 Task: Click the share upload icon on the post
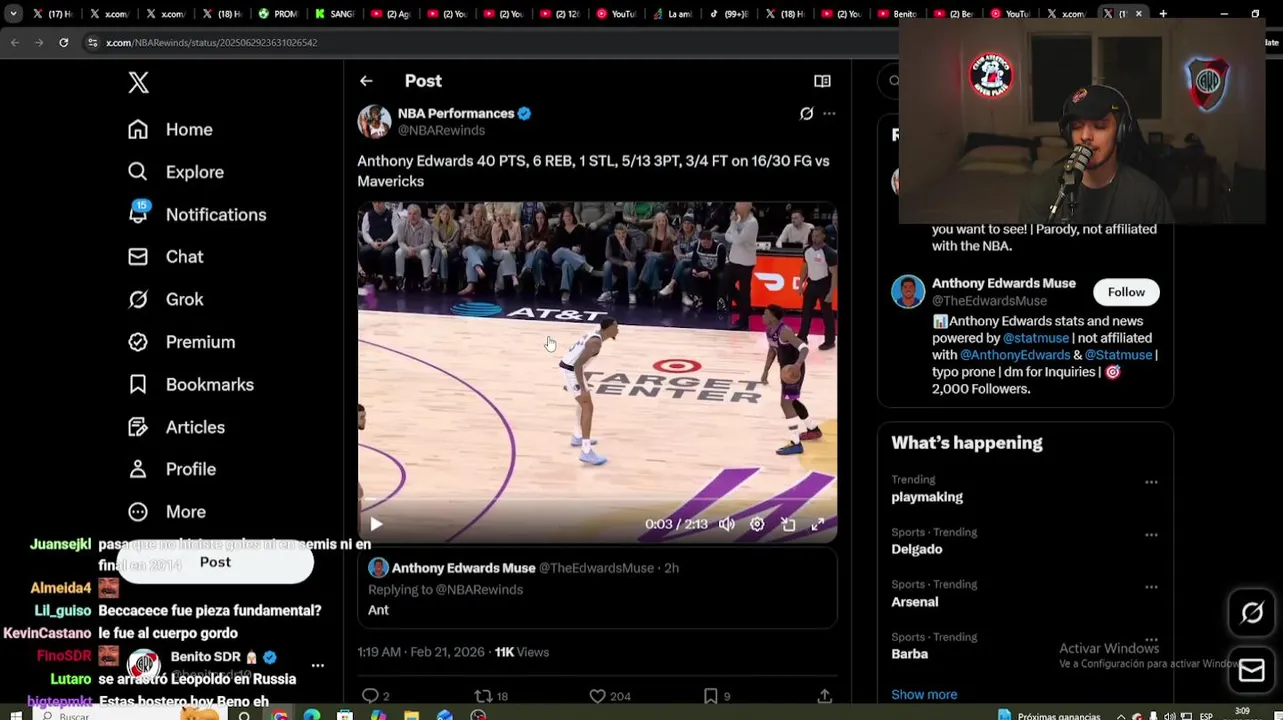[x=824, y=696]
